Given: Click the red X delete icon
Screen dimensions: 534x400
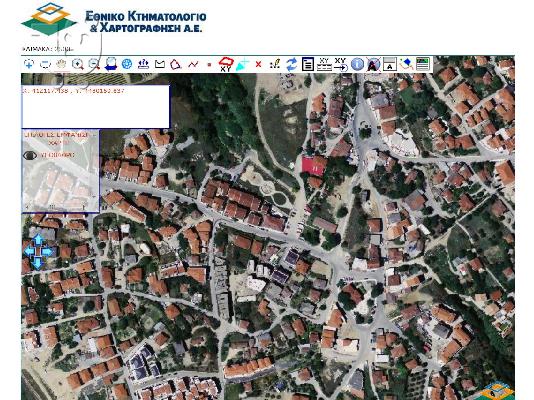Looking at the screenshot, I should [x=258, y=64].
